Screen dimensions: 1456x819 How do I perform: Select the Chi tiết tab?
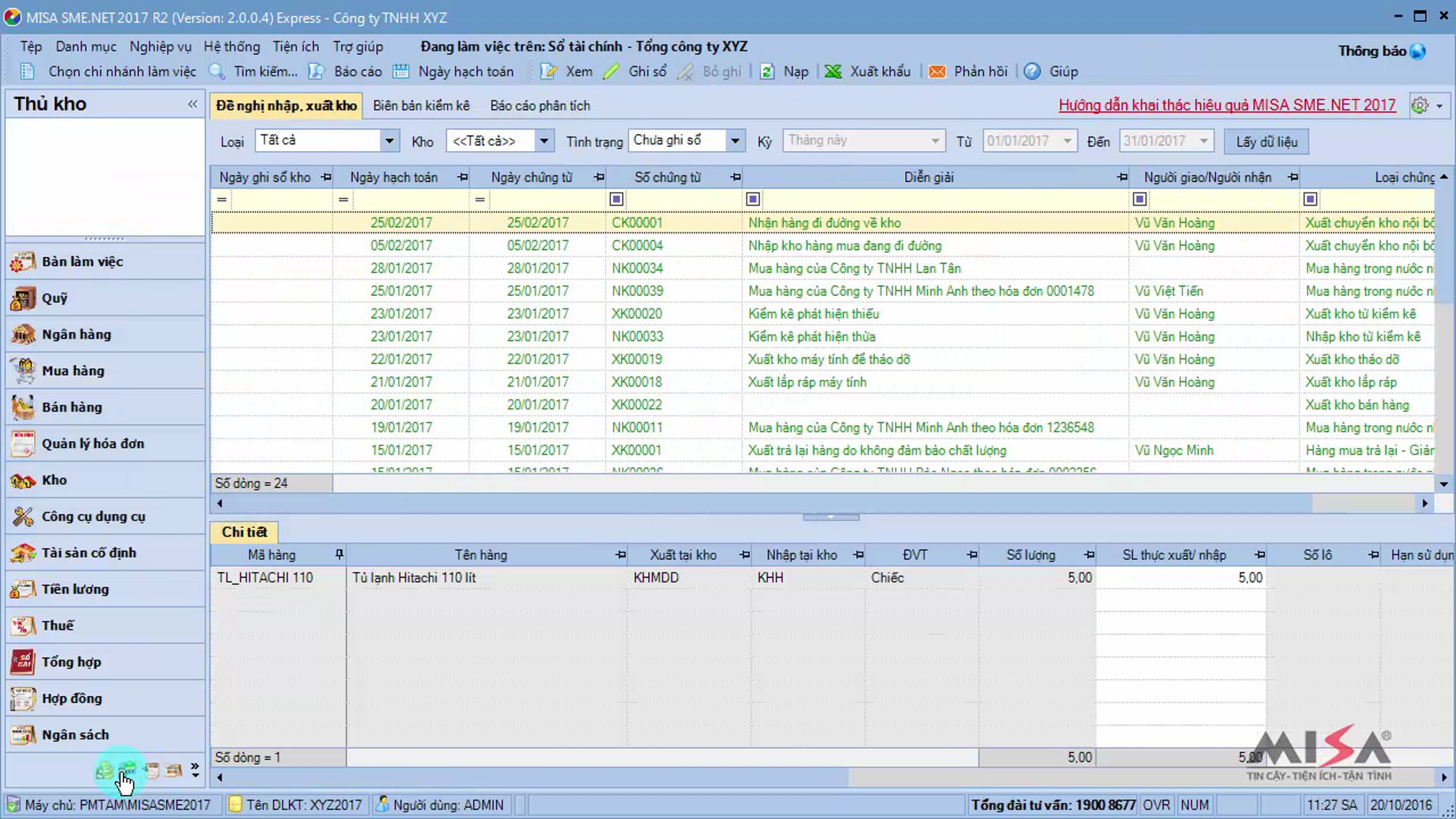click(244, 532)
